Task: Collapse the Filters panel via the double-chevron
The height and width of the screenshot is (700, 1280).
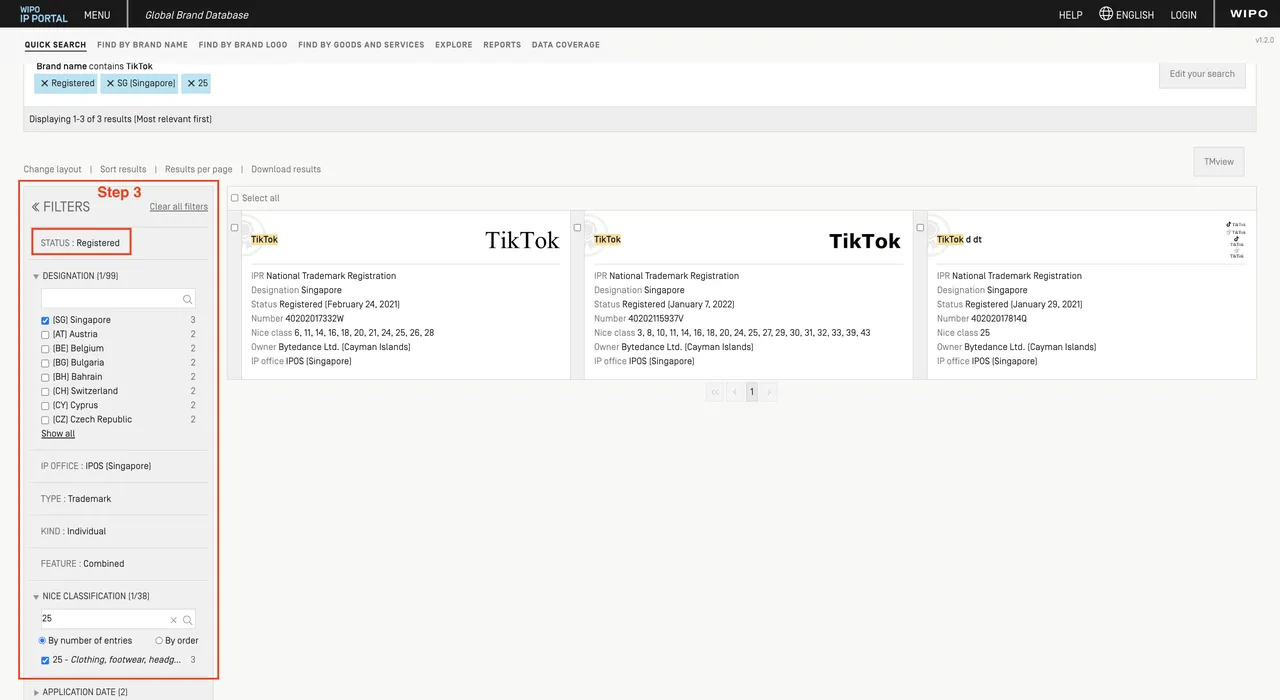Action: click(x=35, y=207)
